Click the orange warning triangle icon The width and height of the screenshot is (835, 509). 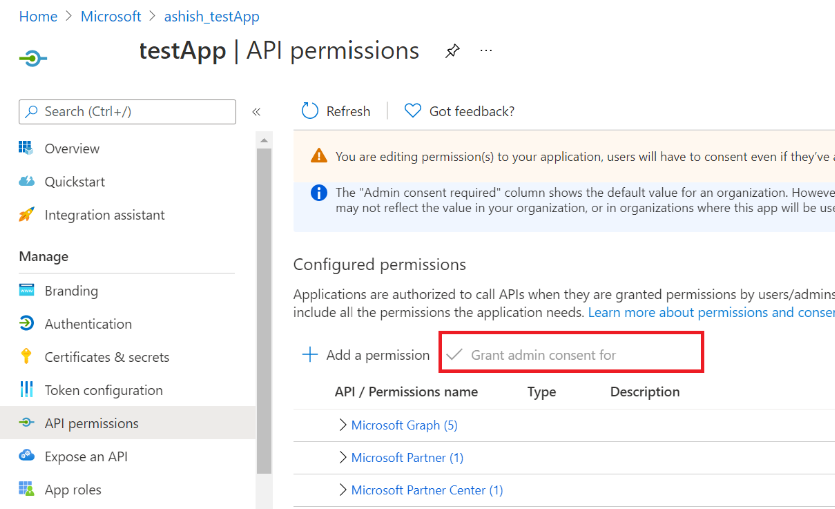[x=319, y=156]
